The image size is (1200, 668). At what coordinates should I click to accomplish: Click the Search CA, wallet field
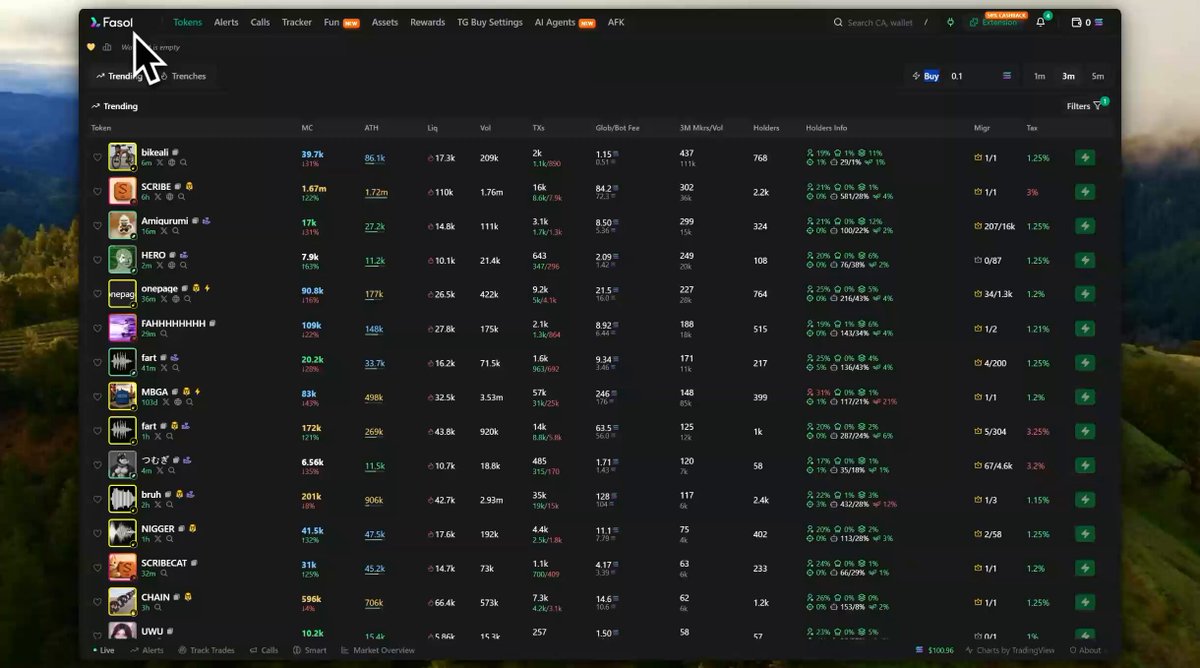click(879, 22)
